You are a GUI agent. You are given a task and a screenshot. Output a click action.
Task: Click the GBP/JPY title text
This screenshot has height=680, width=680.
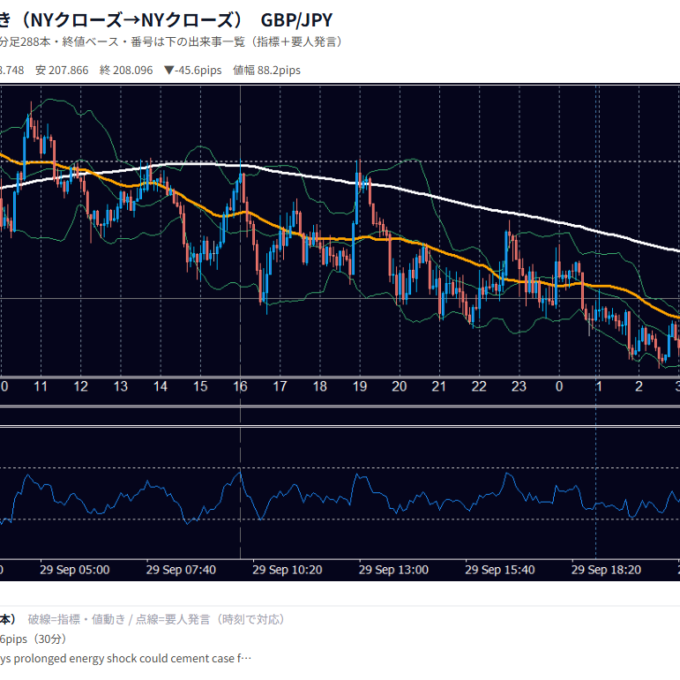click(x=297, y=20)
